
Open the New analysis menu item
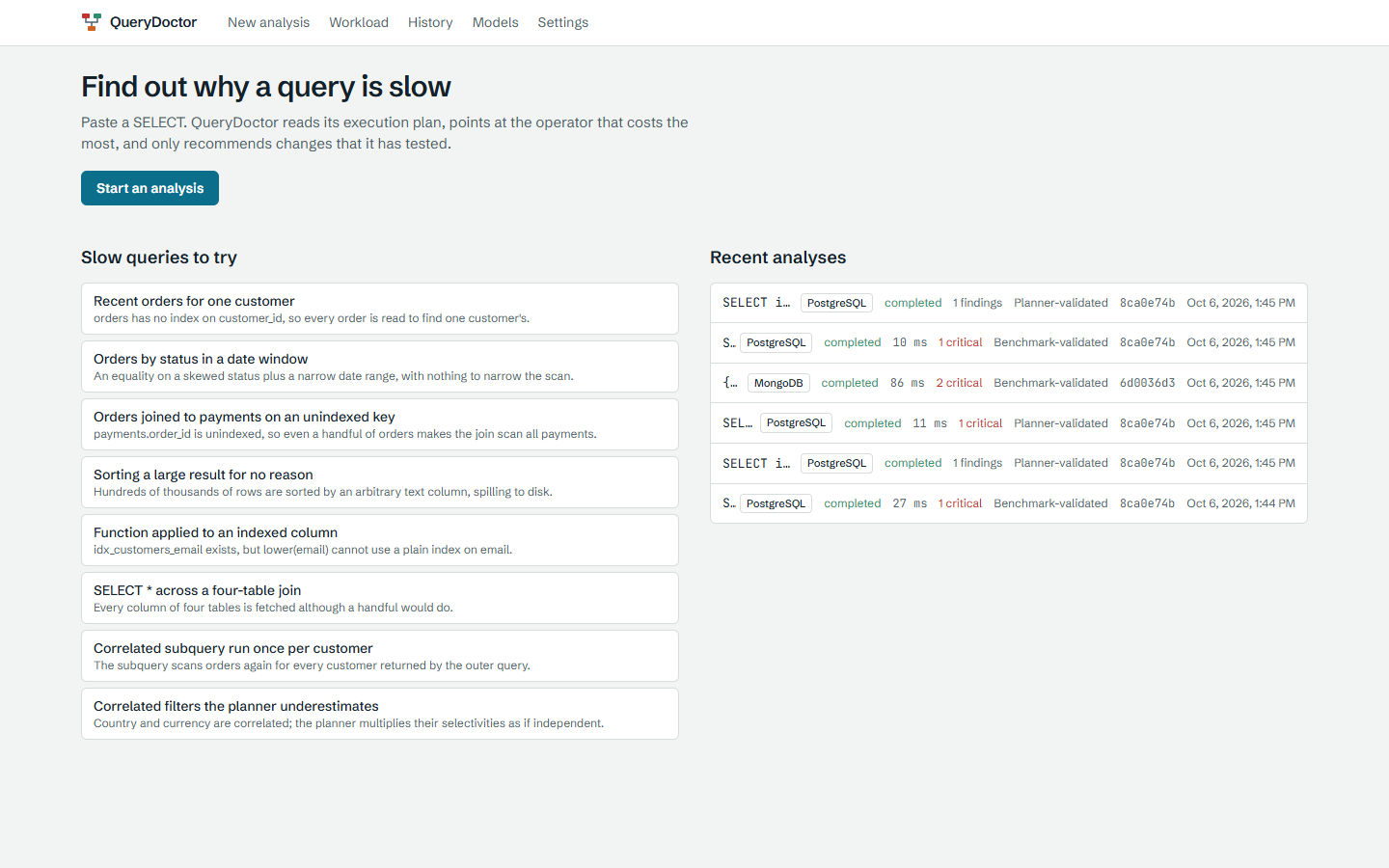pos(268,22)
